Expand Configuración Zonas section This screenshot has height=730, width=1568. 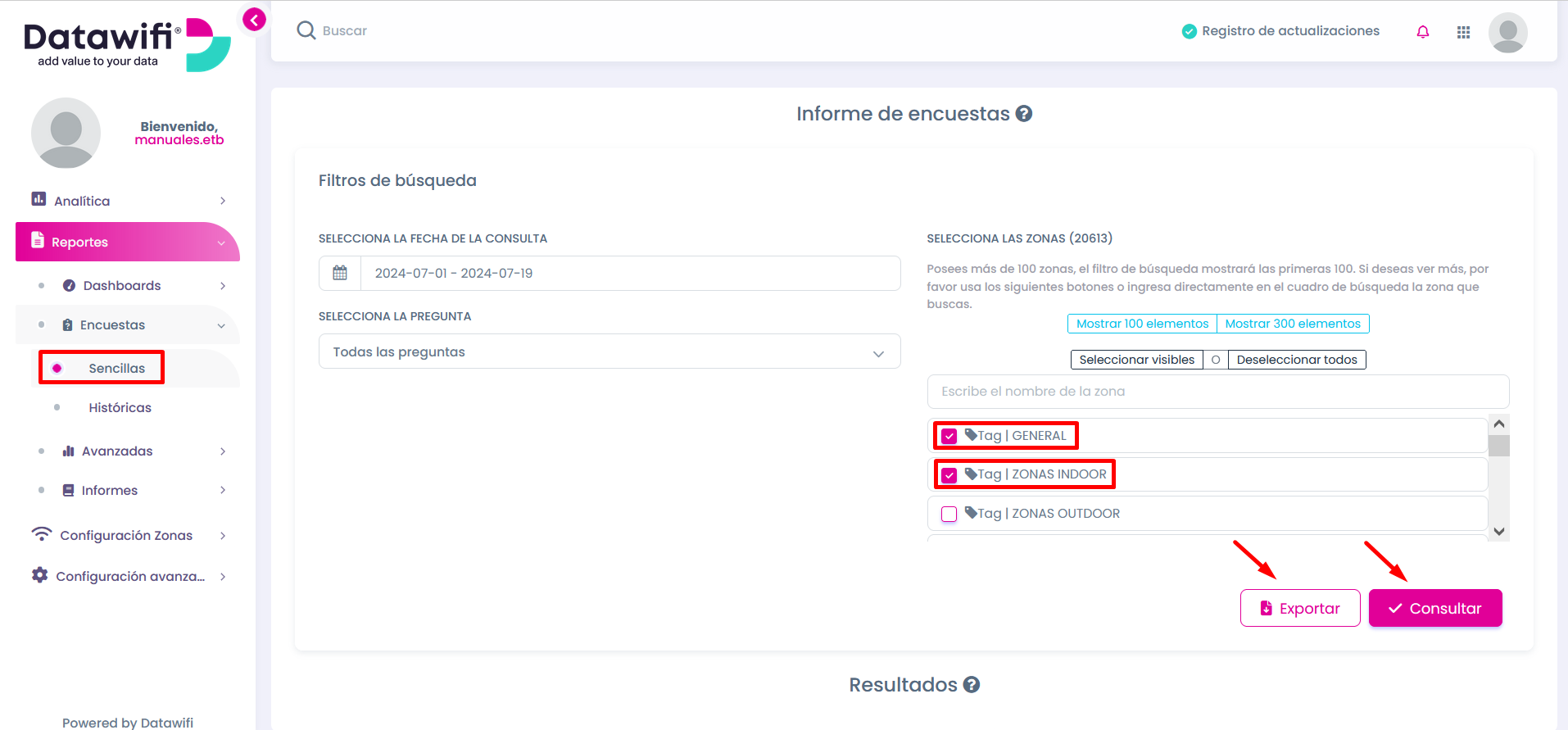pos(128,535)
